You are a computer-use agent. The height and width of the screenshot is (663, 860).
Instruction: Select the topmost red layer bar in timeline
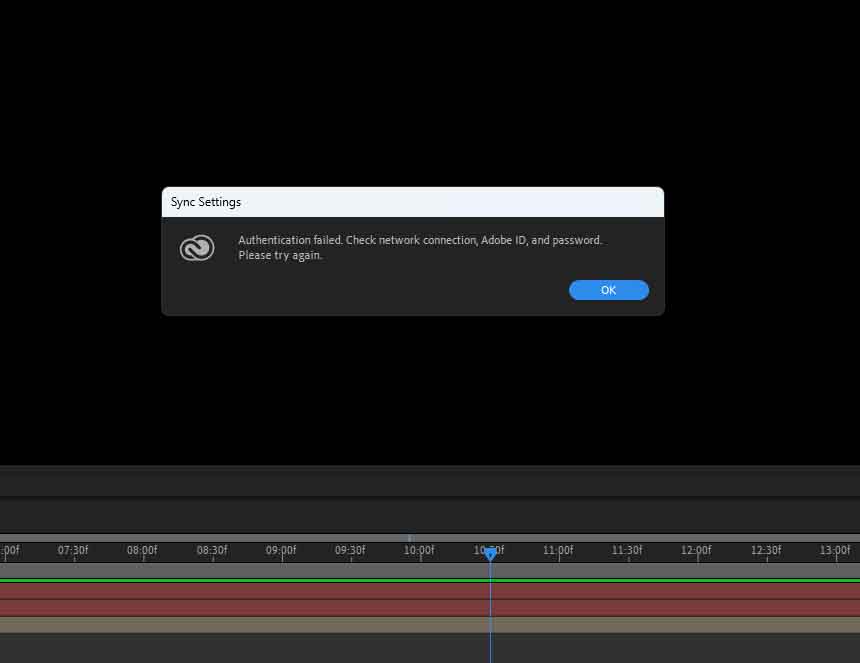(430, 591)
